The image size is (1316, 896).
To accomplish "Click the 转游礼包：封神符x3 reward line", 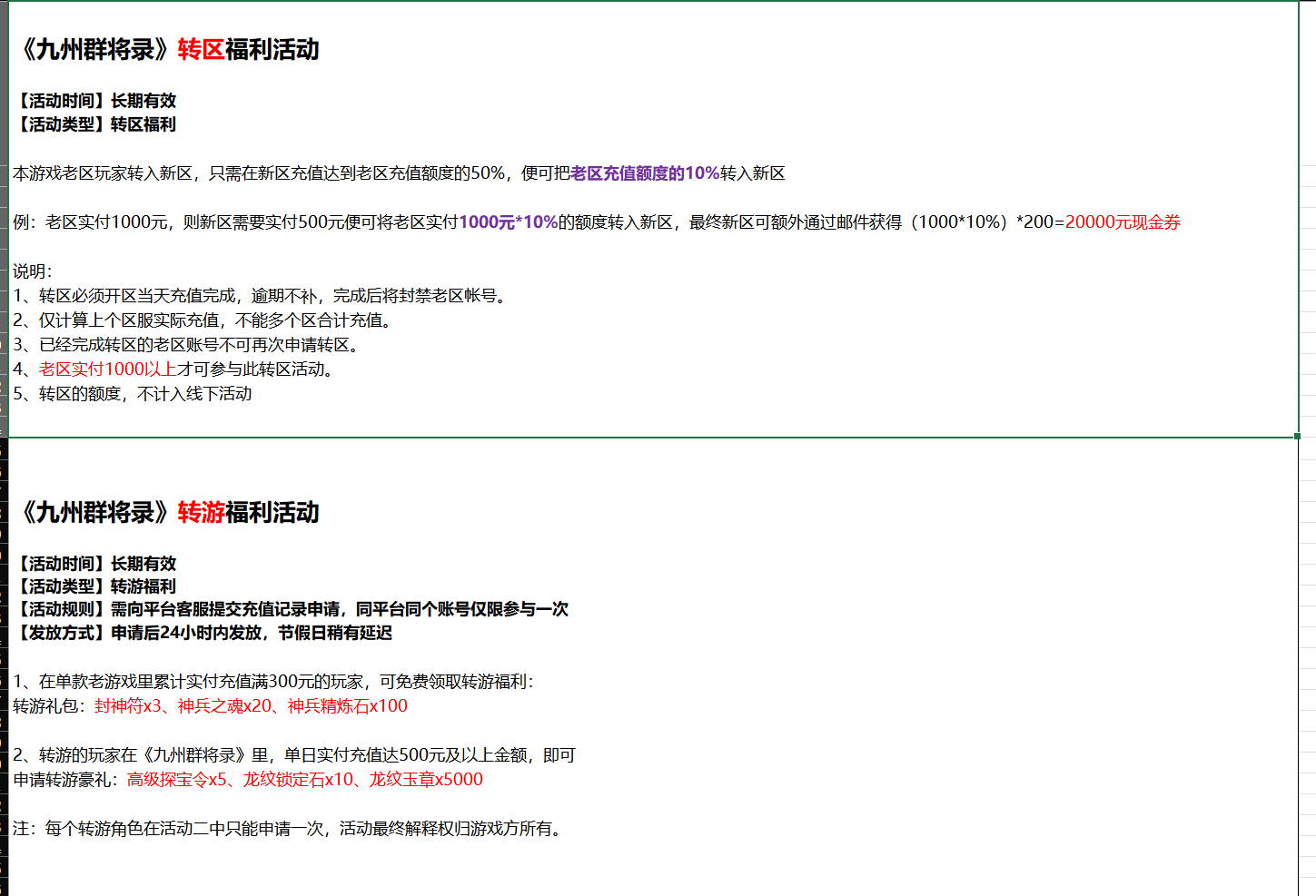I will point(210,706).
